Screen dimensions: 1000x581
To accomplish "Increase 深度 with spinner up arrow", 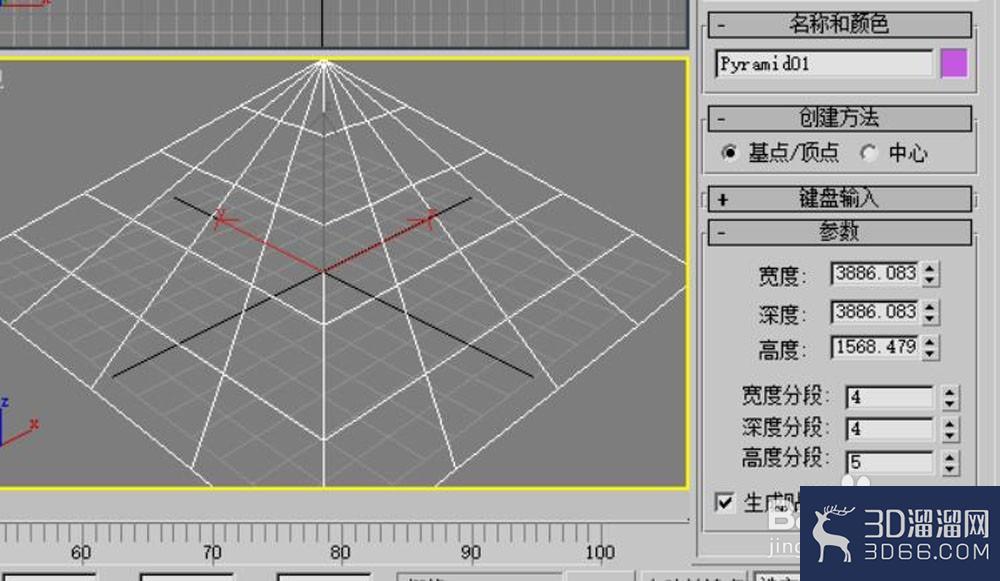I will [x=930, y=306].
